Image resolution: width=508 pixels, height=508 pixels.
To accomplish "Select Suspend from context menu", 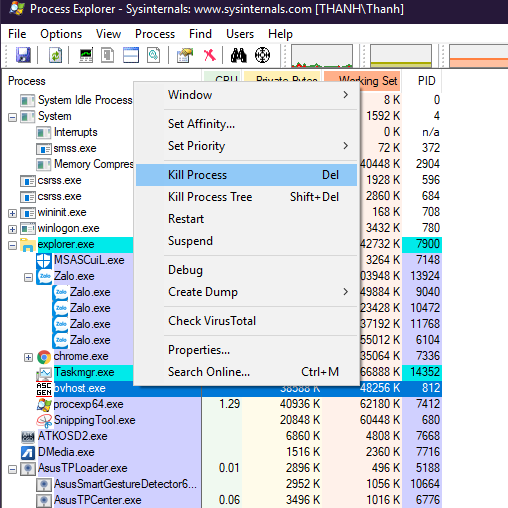I will coord(246,241).
